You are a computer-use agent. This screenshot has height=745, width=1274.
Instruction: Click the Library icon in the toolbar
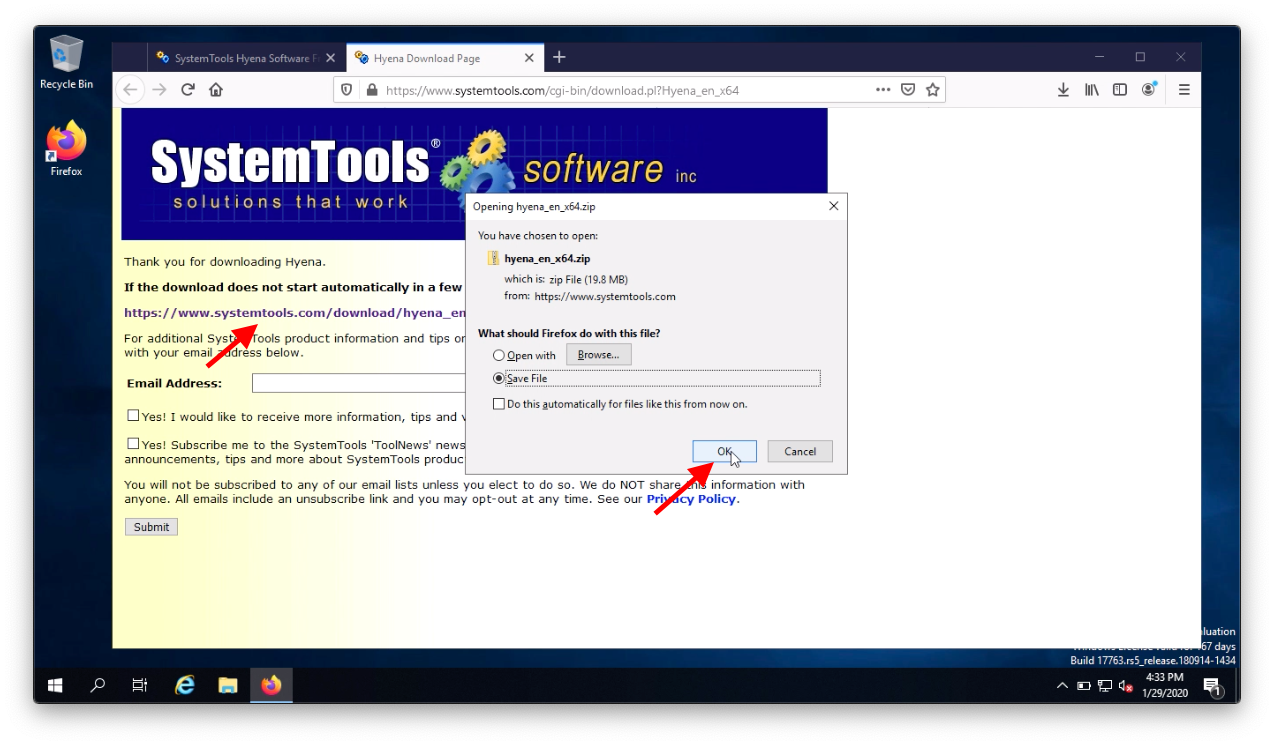click(x=1090, y=89)
